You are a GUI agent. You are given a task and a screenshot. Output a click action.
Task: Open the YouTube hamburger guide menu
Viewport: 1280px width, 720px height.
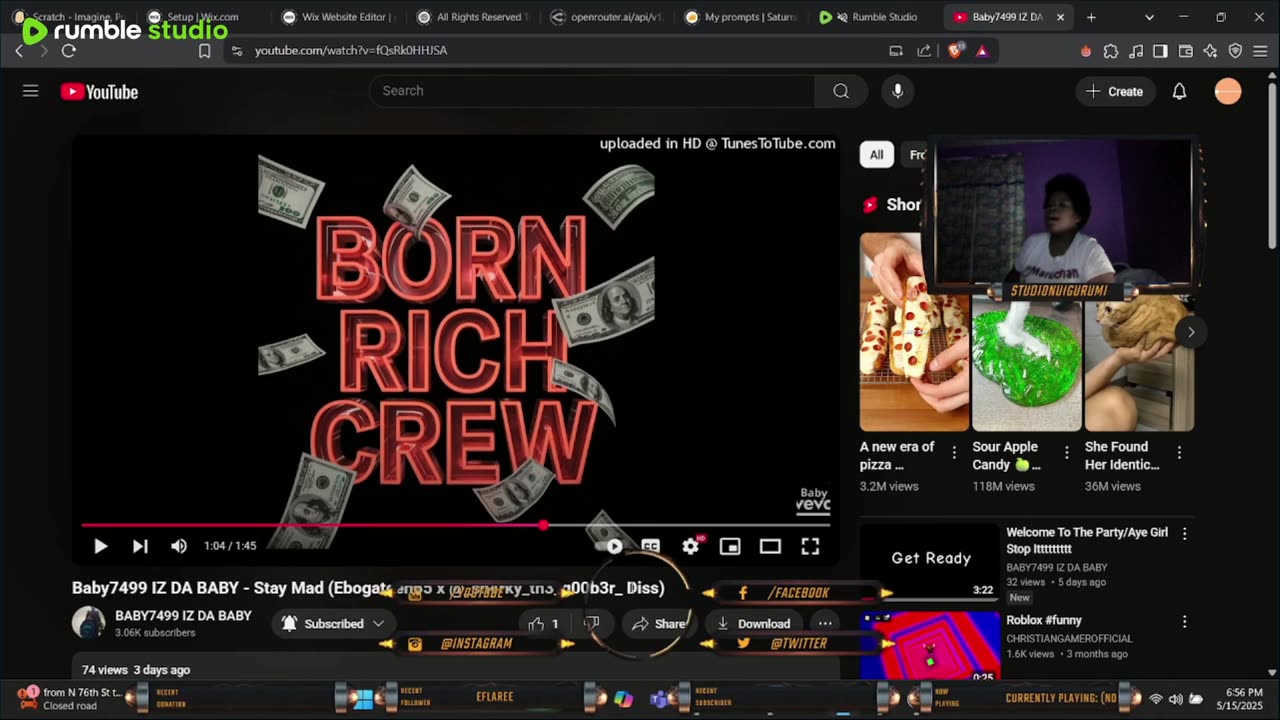click(31, 91)
